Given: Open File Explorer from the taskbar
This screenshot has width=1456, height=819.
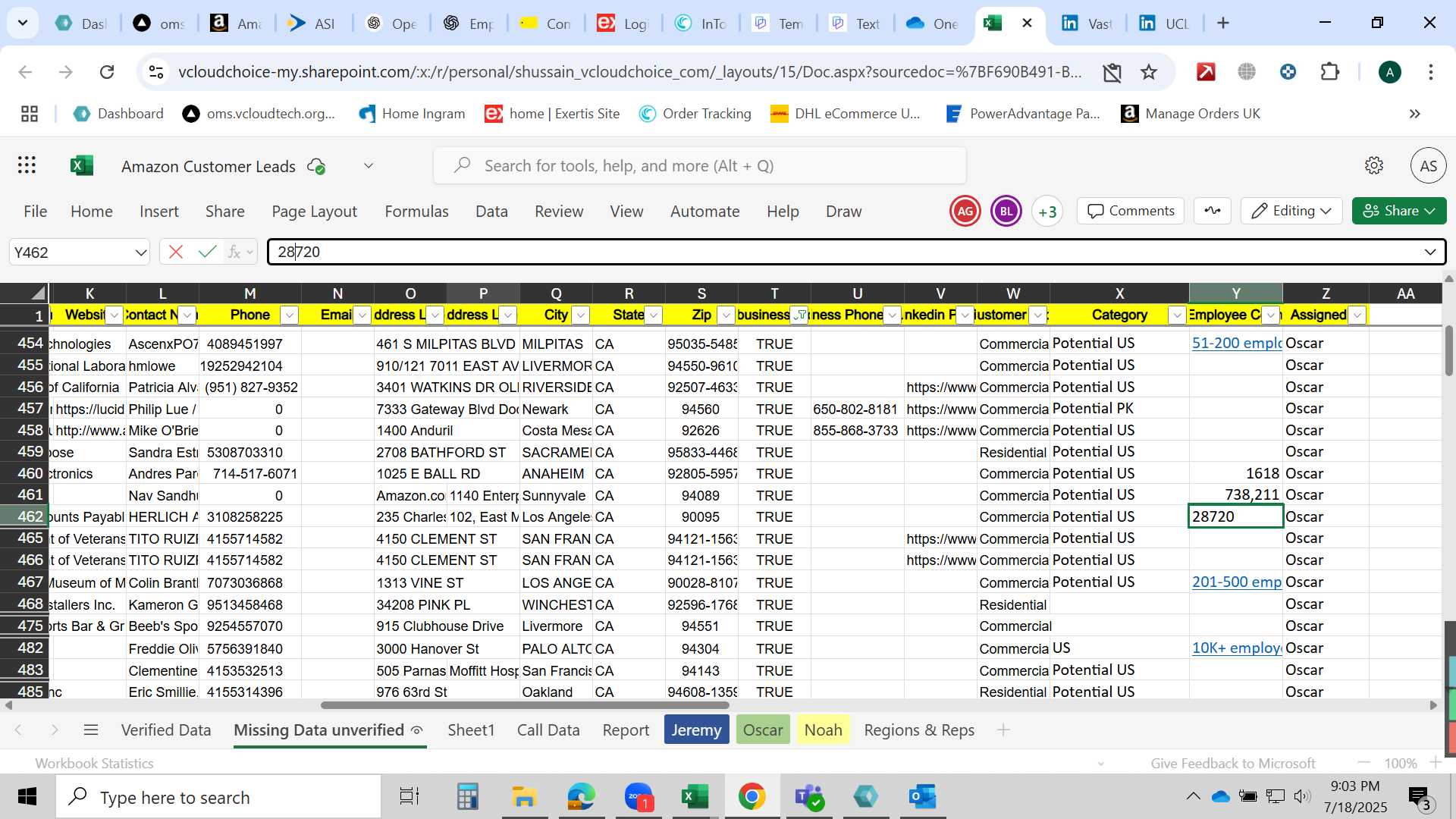Looking at the screenshot, I should pyautogui.click(x=524, y=797).
